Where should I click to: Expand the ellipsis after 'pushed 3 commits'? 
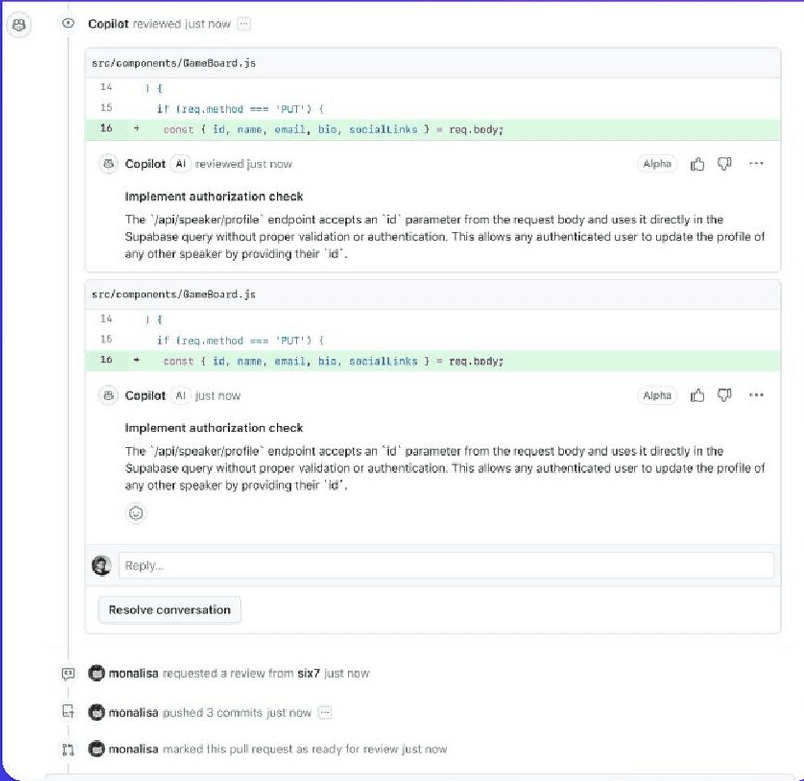click(x=324, y=713)
